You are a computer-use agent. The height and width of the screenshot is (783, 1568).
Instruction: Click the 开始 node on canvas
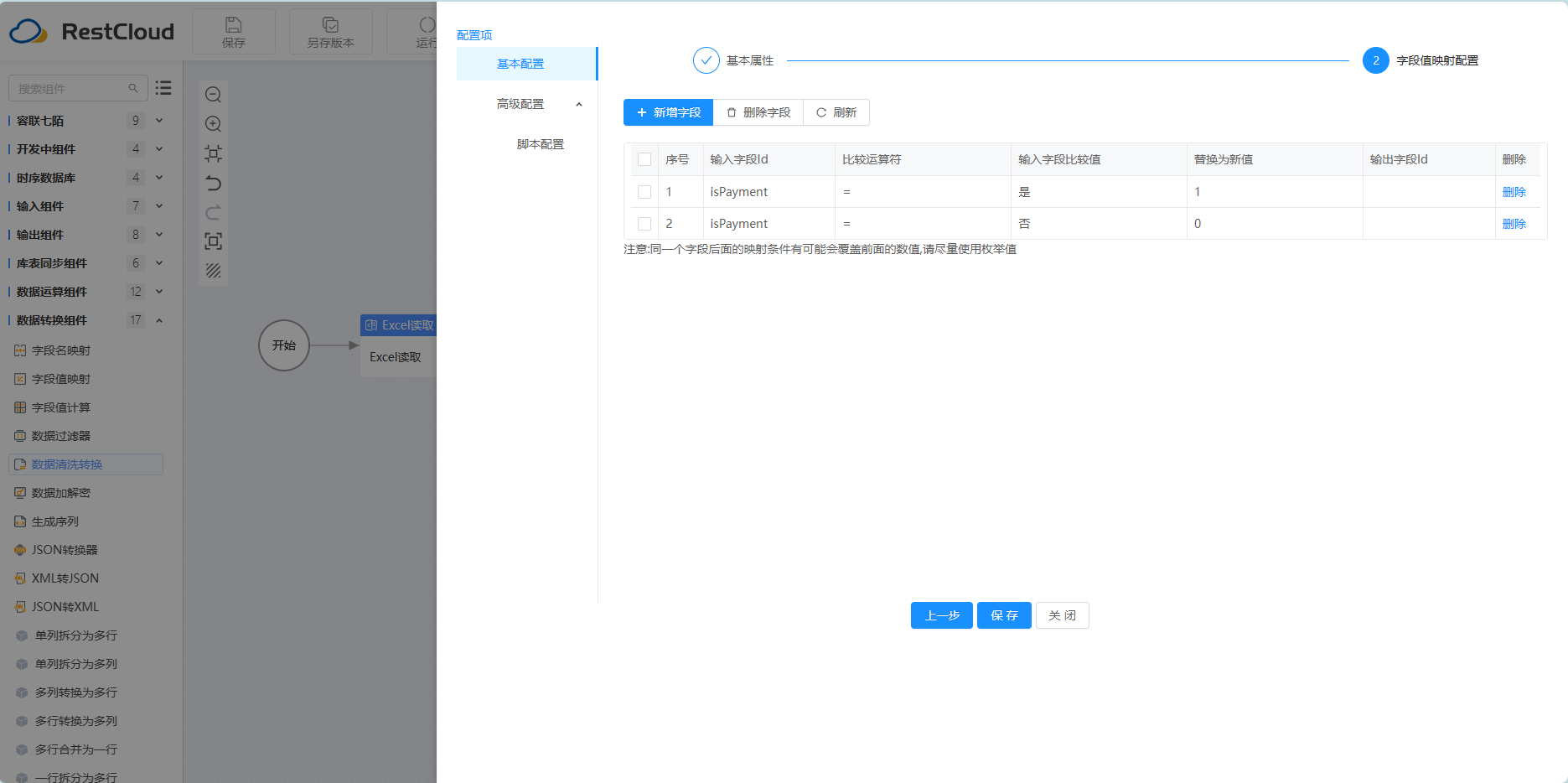click(x=284, y=345)
